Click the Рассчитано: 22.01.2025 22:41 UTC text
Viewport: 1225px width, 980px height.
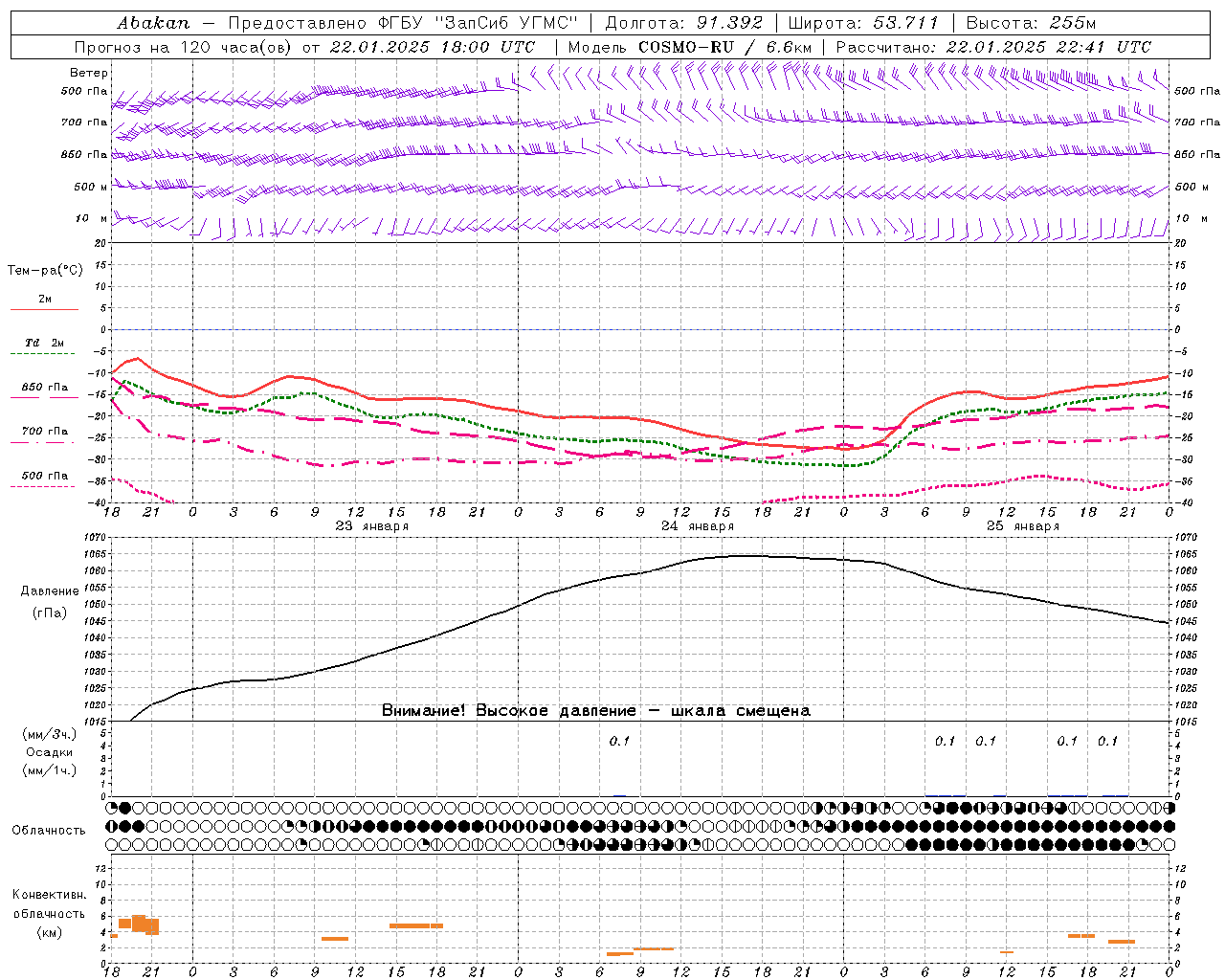[x=993, y=47]
